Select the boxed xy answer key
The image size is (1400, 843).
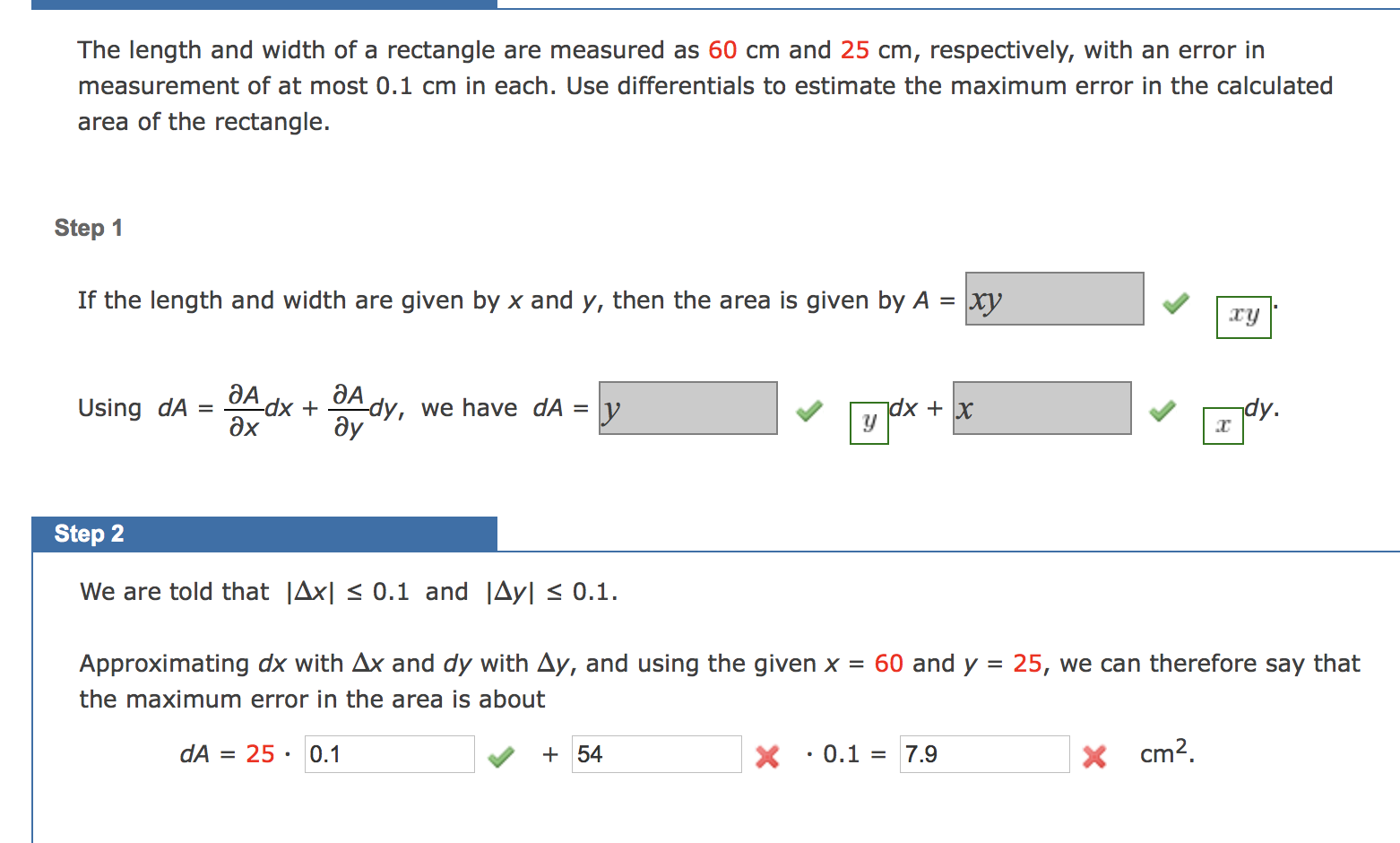pos(1244,317)
